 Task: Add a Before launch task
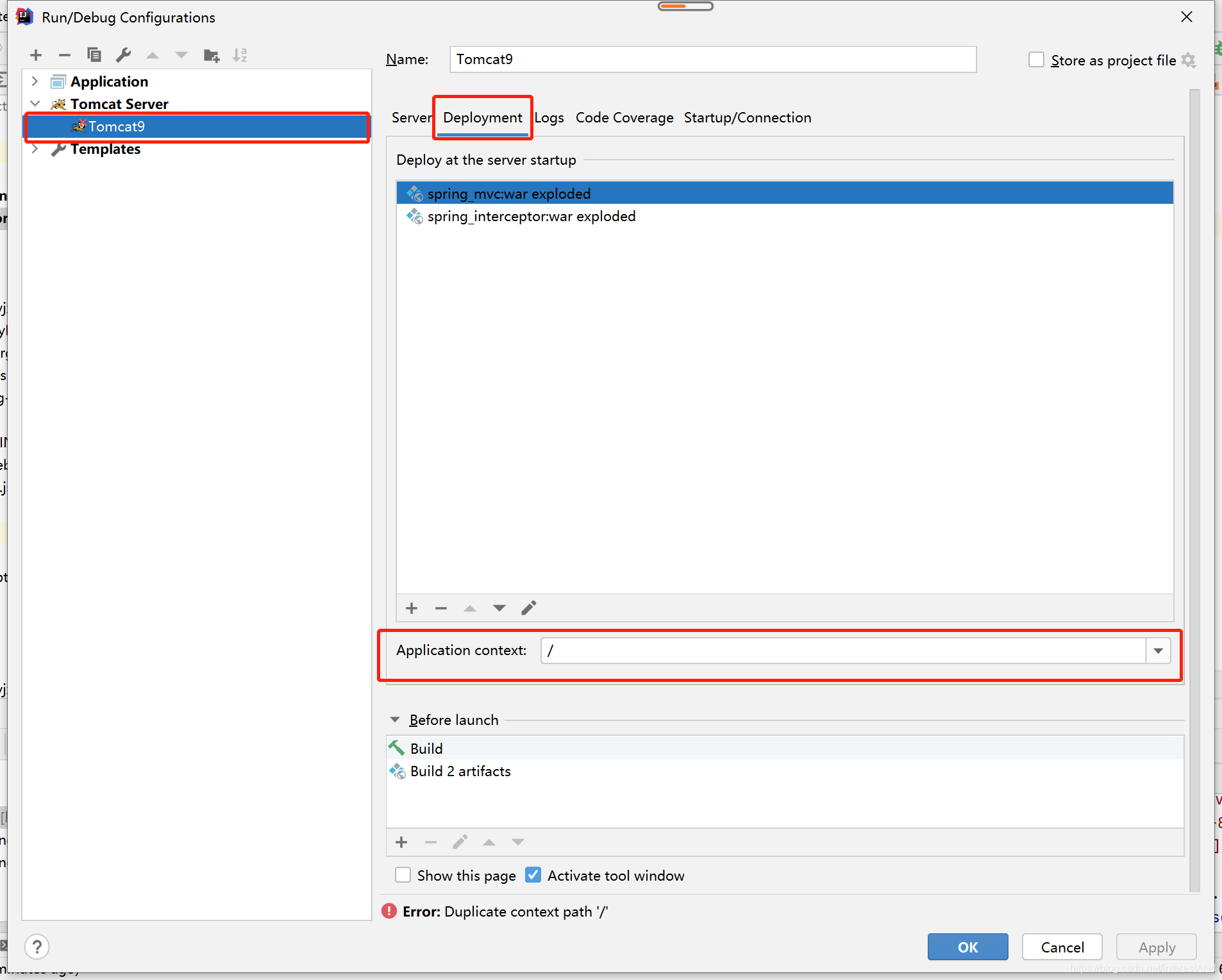point(401,842)
